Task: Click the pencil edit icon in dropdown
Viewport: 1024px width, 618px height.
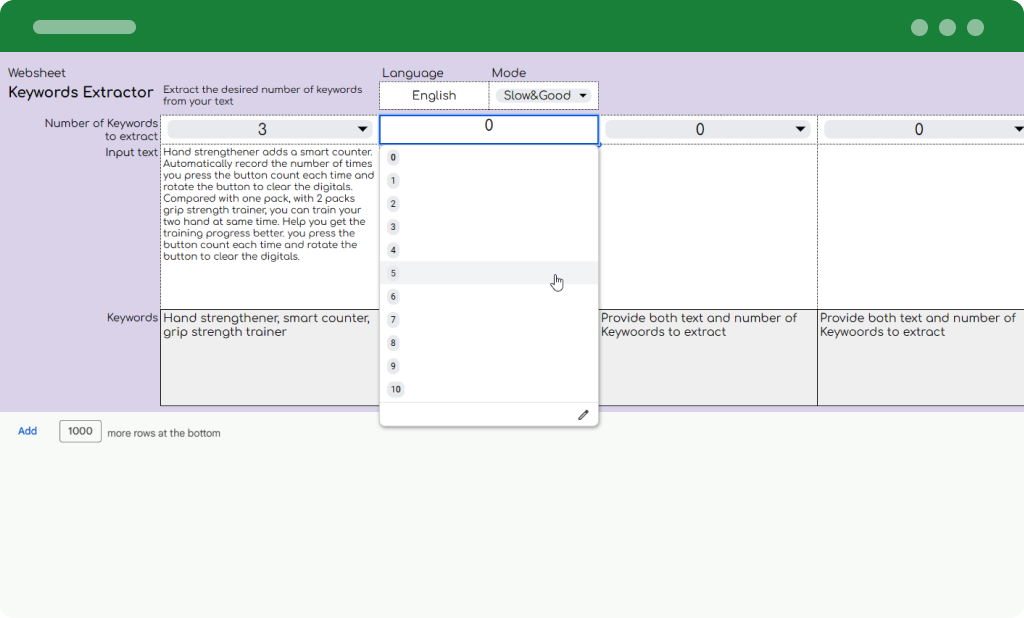Action: click(583, 415)
